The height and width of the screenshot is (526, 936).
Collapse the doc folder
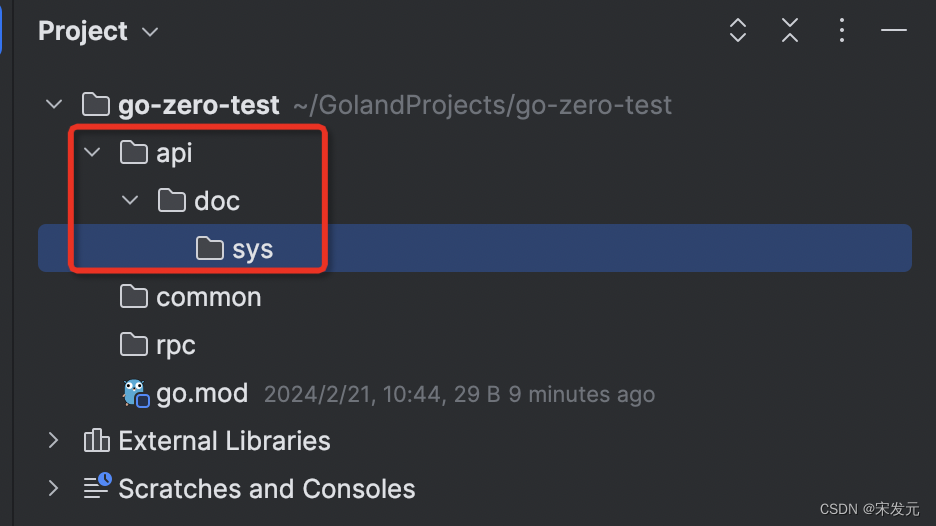click(130, 201)
